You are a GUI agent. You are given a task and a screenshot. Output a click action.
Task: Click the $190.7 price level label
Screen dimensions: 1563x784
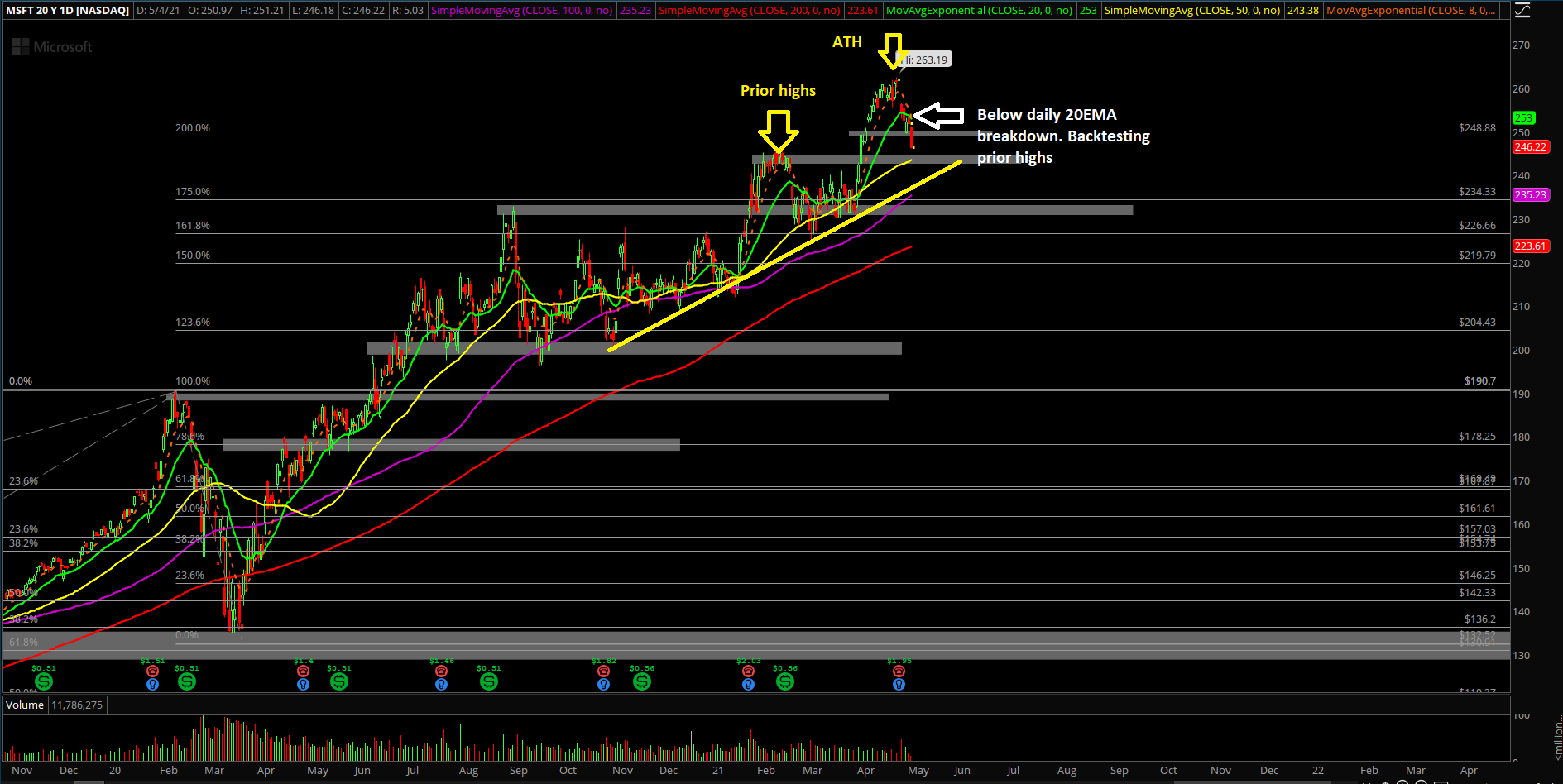click(x=1479, y=380)
